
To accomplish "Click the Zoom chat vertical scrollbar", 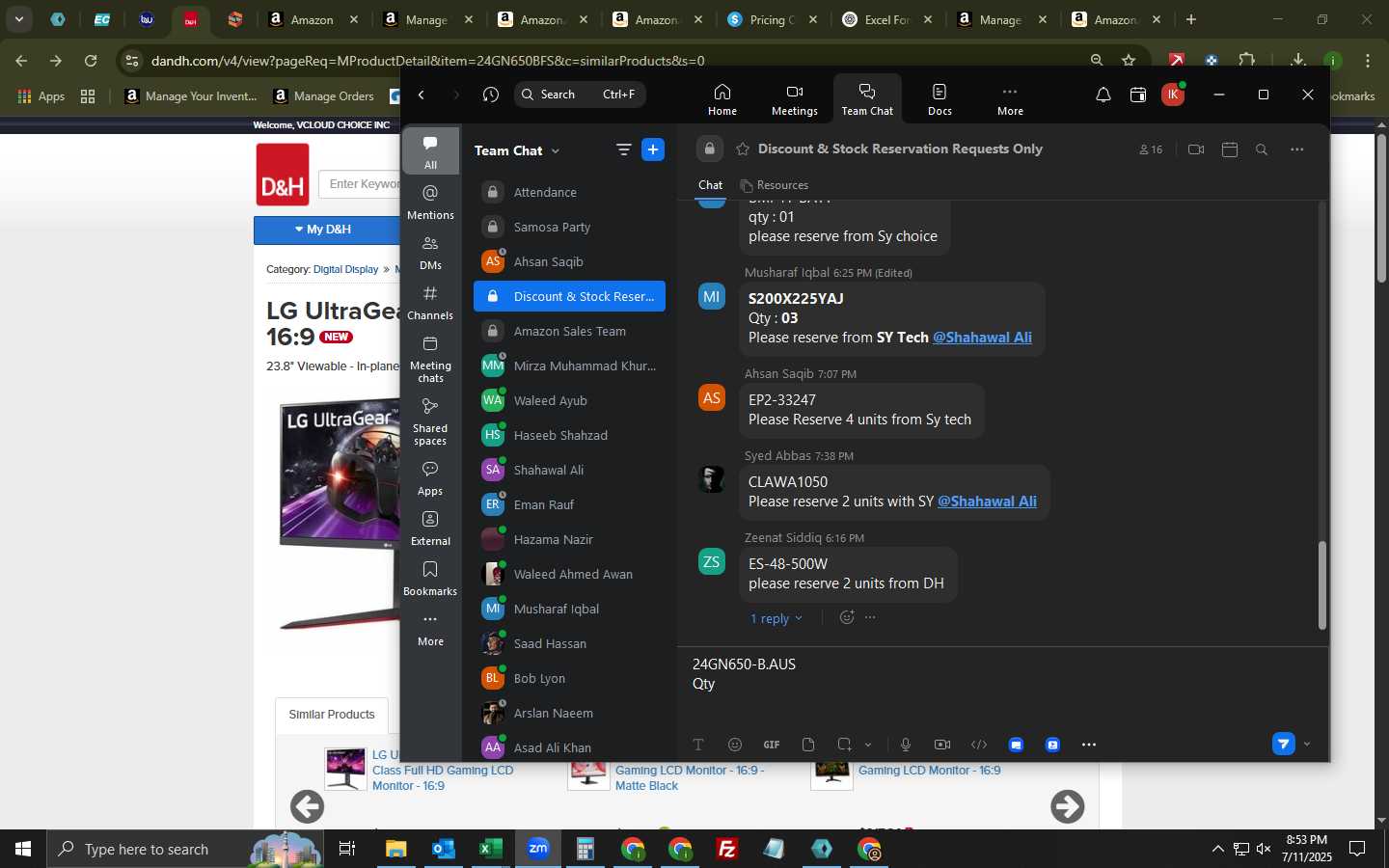I will [x=1322, y=585].
